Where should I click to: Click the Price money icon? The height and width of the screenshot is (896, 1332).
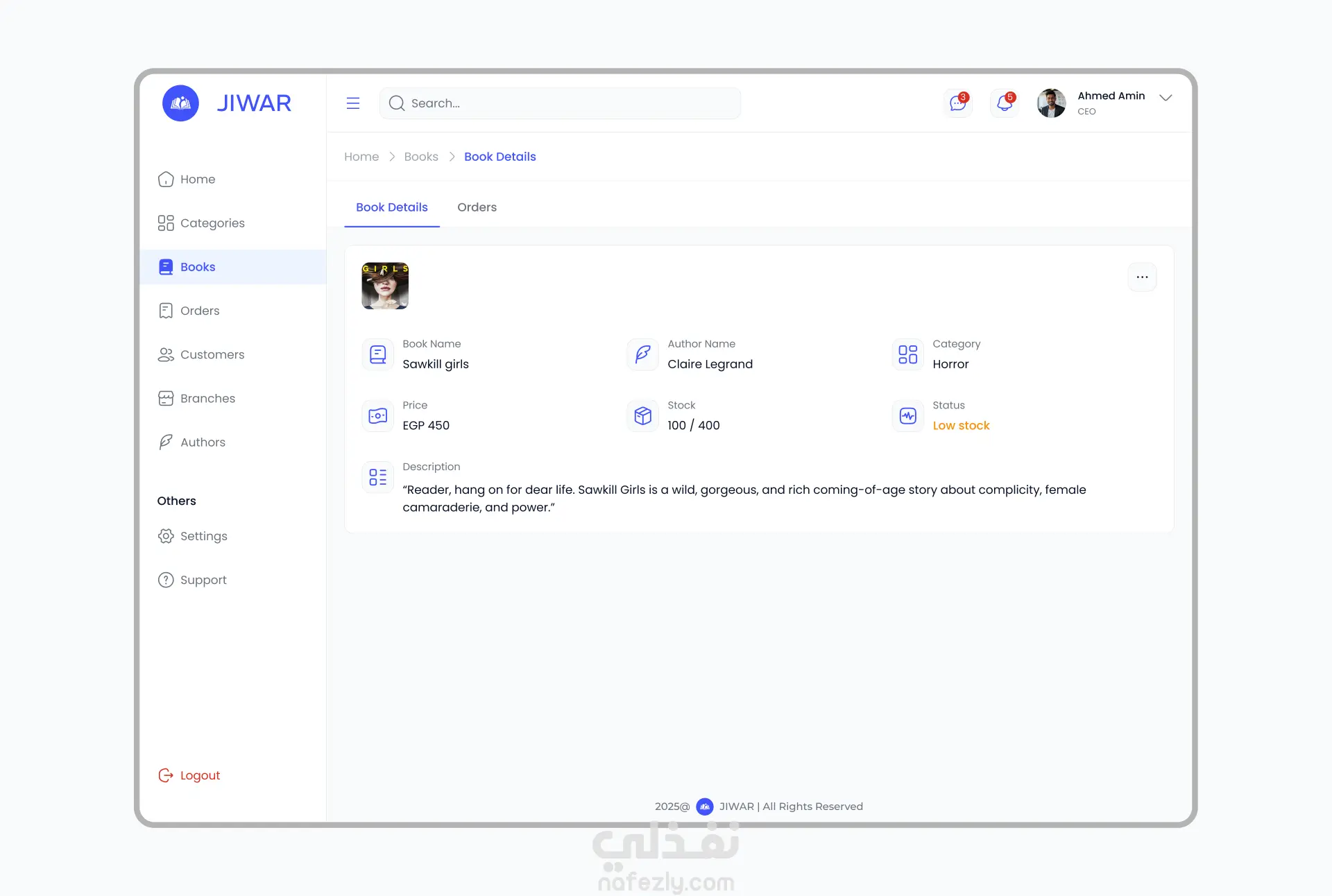(x=377, y=416)
